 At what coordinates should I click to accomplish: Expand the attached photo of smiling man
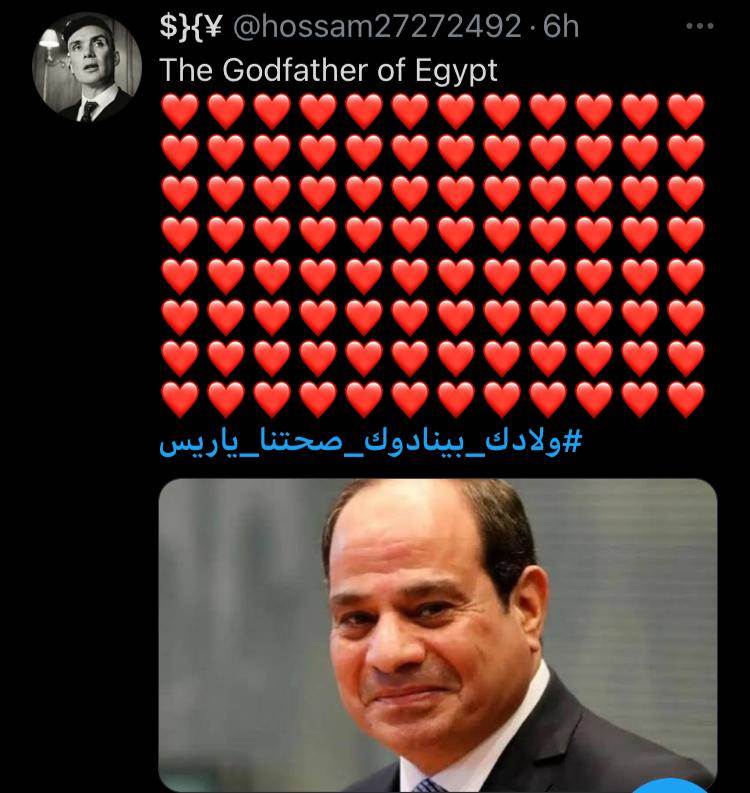(438, 635)
